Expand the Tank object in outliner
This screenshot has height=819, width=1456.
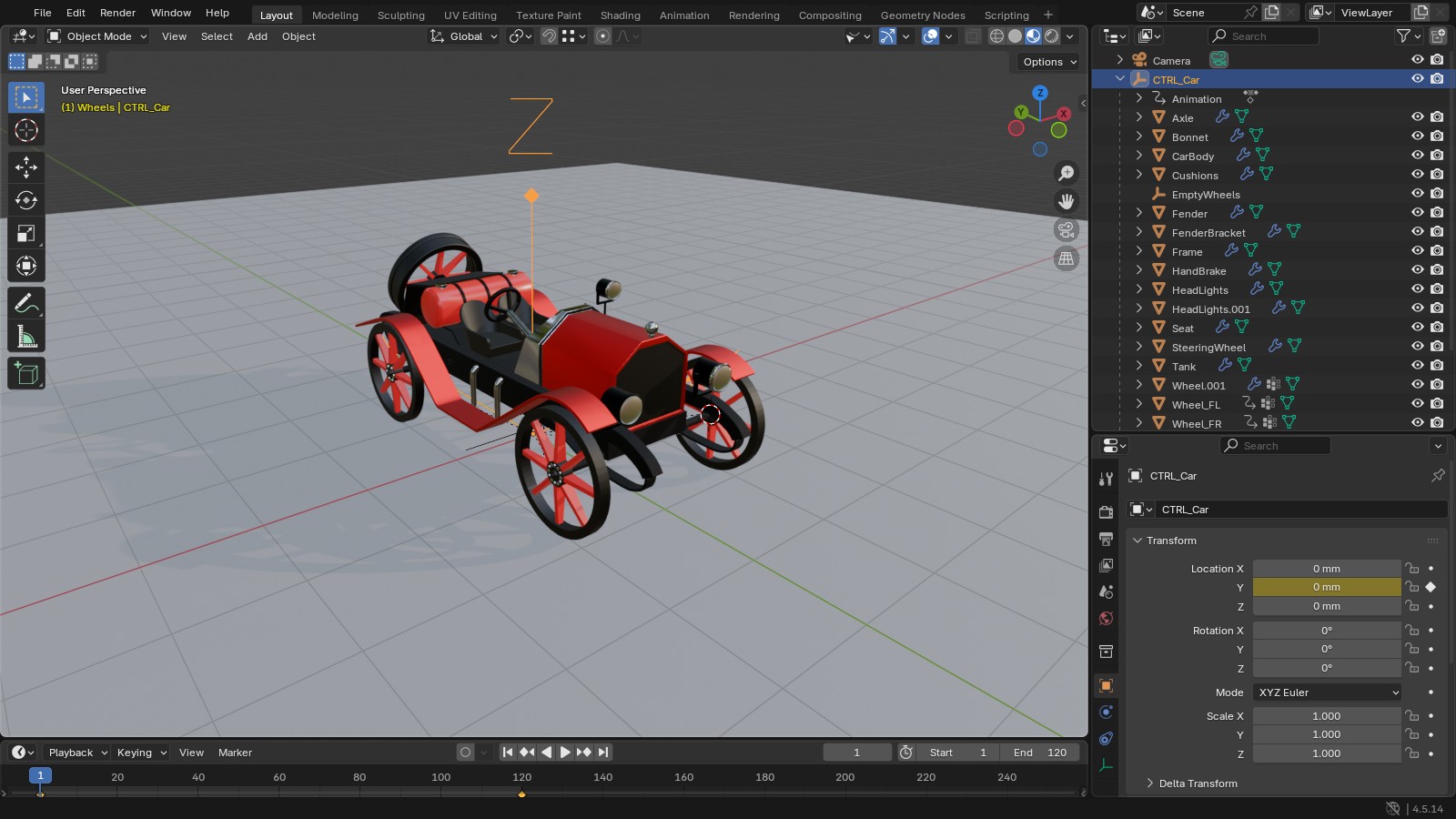[x=1138, y=366]
